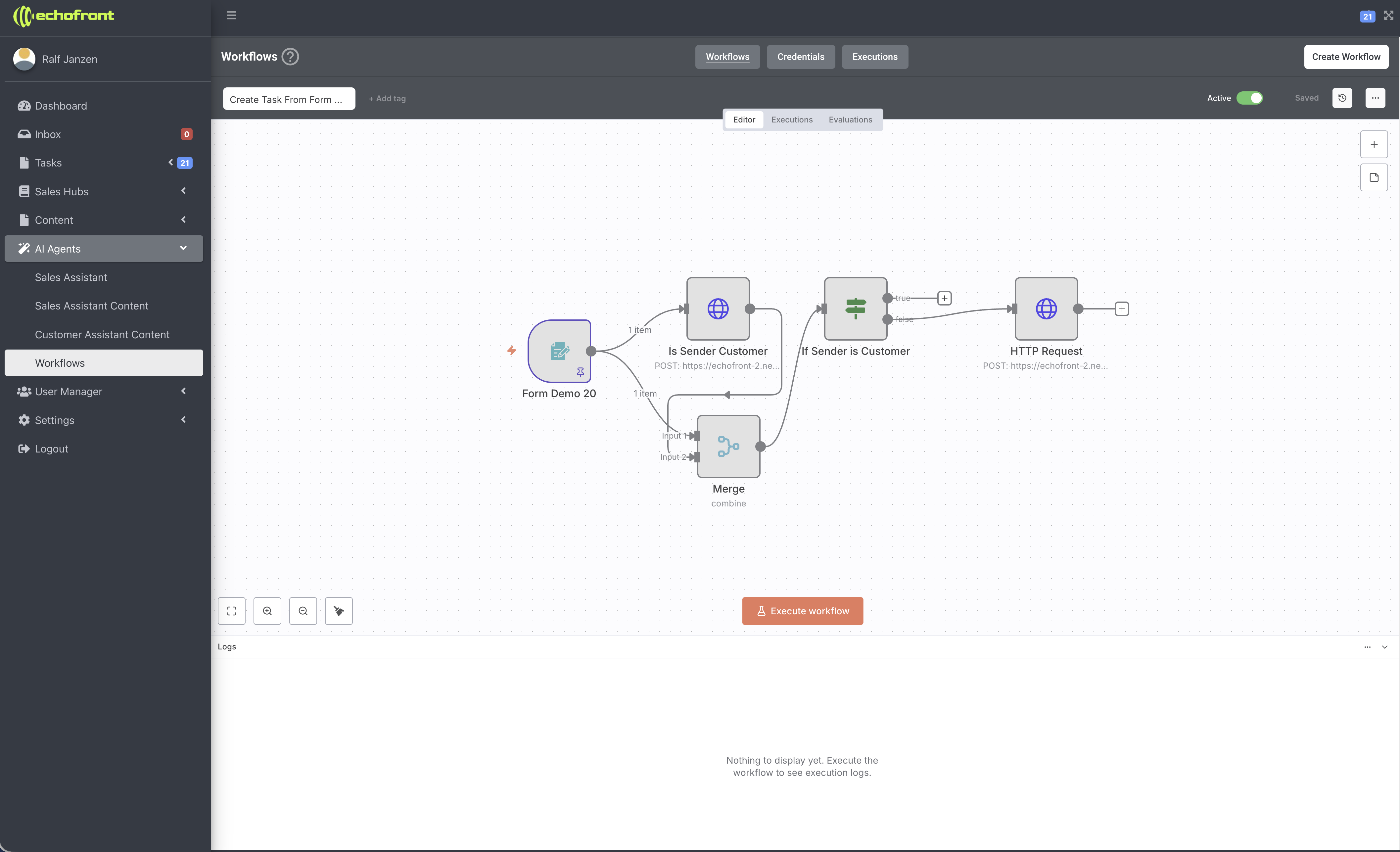This screenshot has height=852, width=1400.
Task: Add a node with plus button
Action: 1373,144
